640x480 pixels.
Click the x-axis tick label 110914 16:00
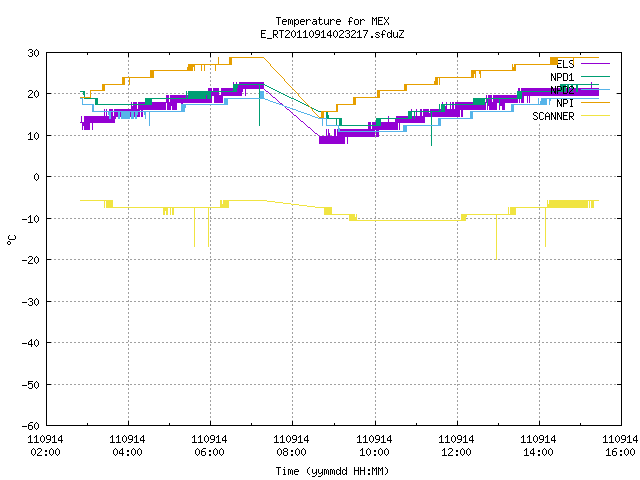tap(620, 446)
